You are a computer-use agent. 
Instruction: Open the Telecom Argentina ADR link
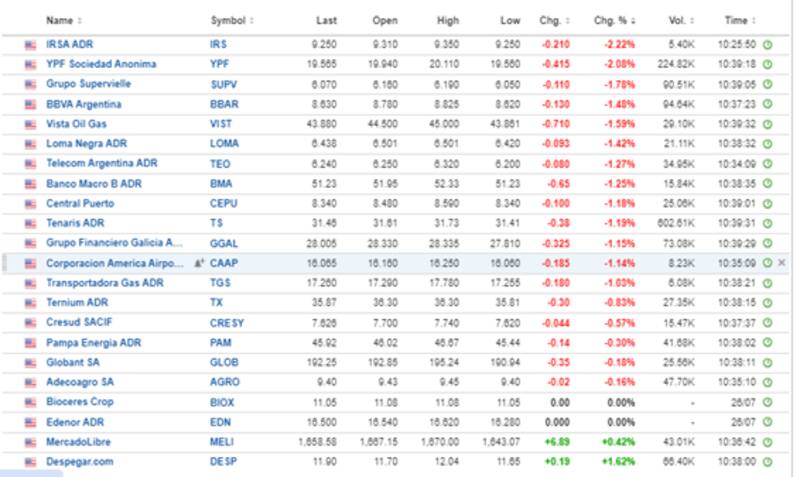coord(102,164)
